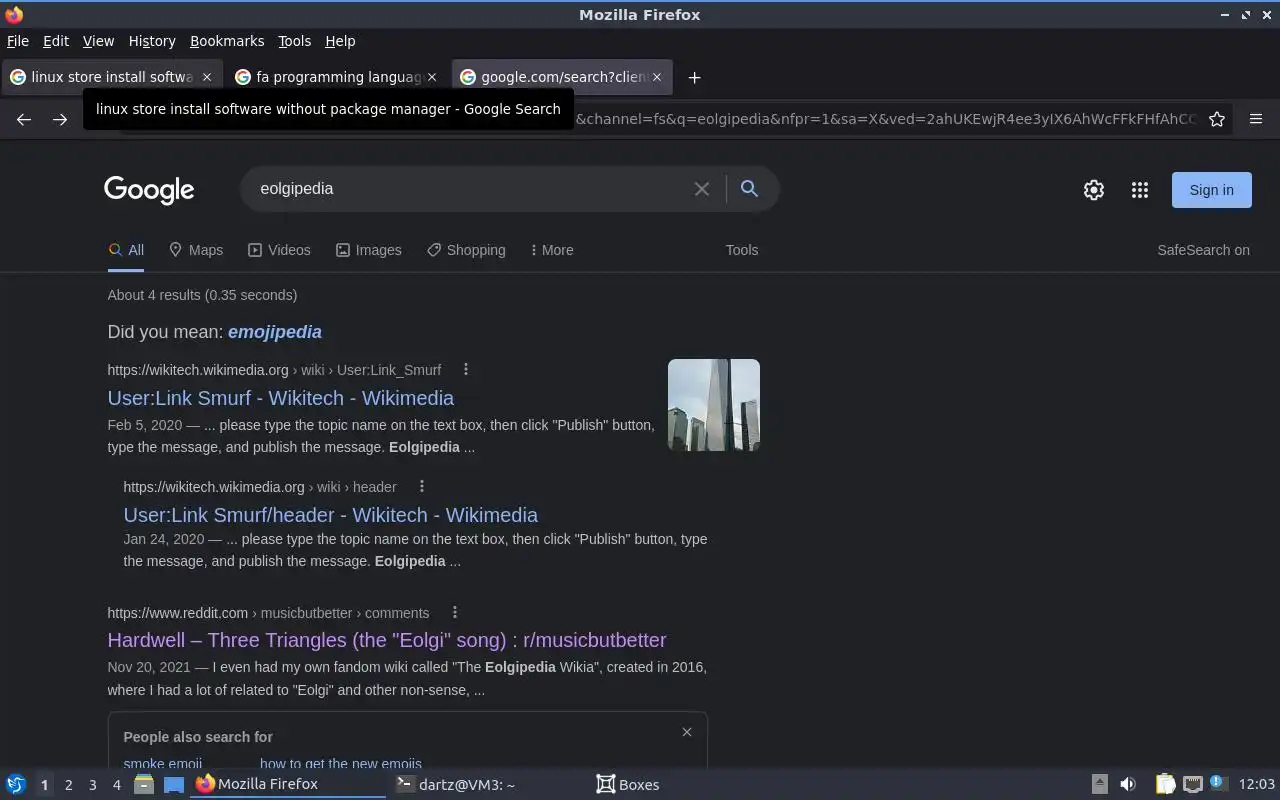
Task: Open the File menu
Action: point(18,41)
